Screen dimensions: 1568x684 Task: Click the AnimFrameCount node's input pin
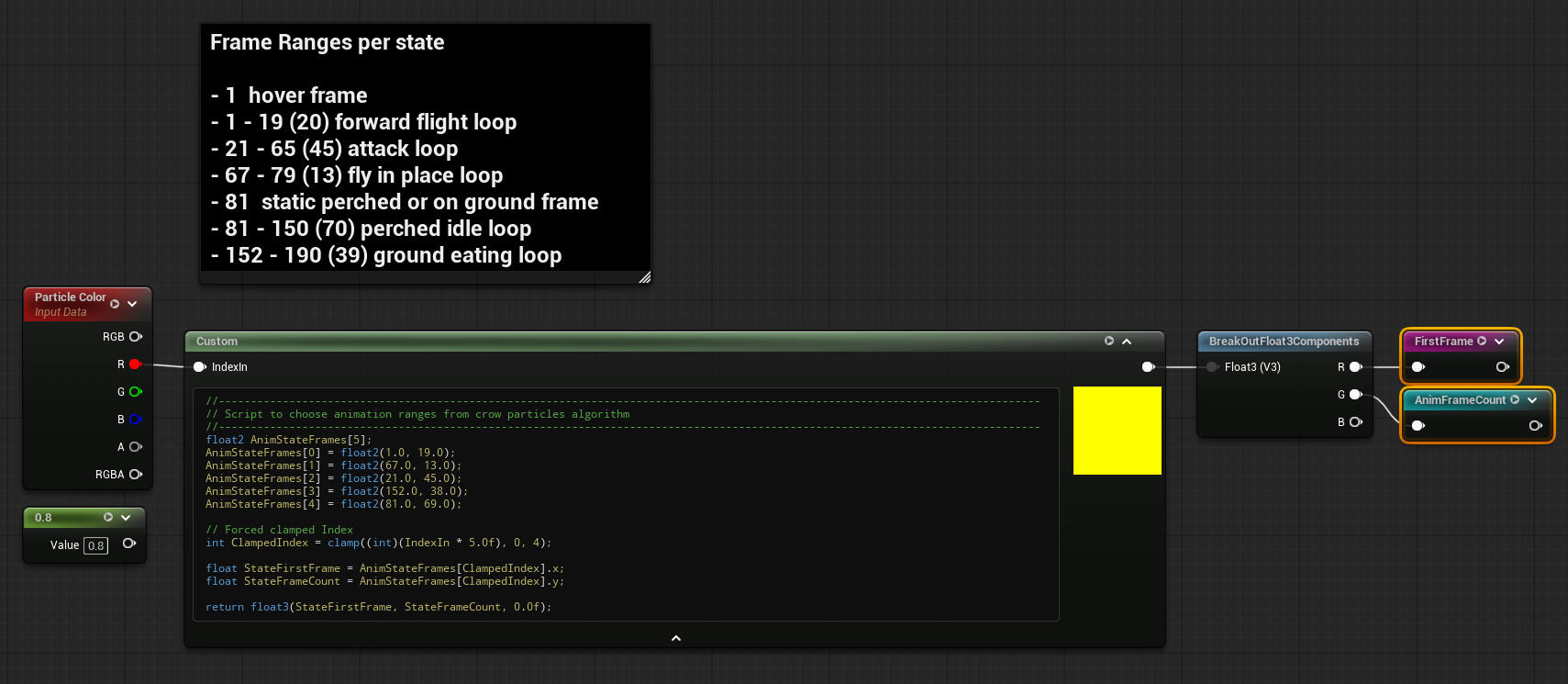(1418, 426)
